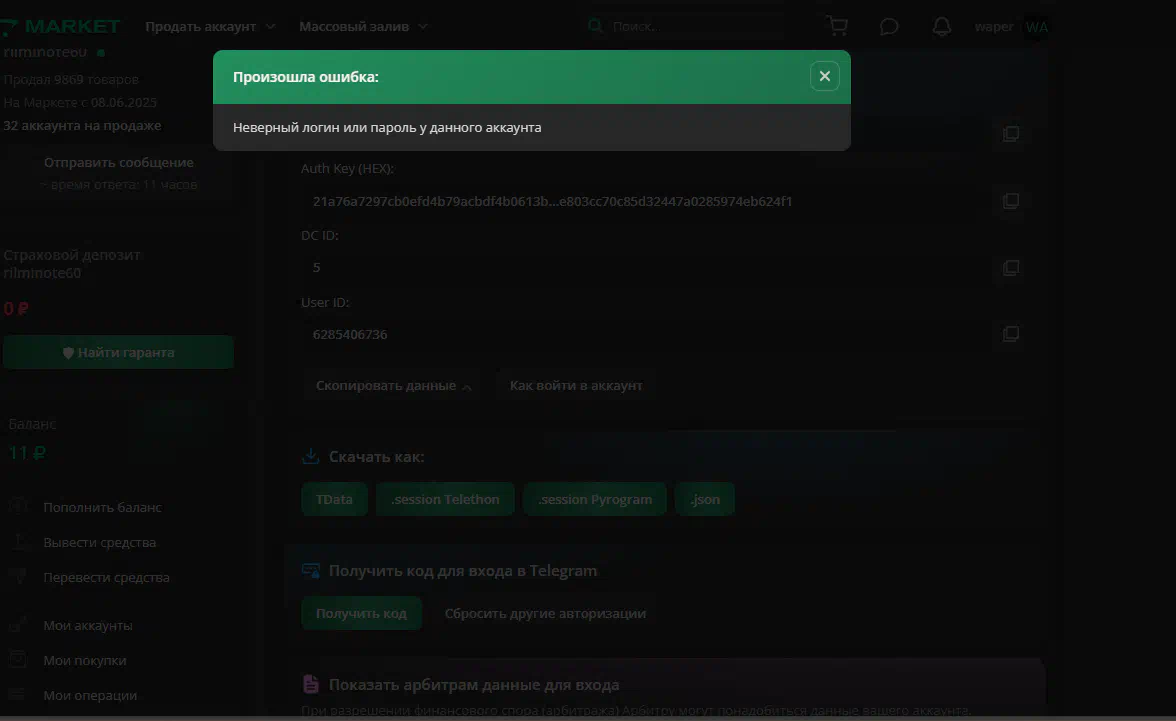
Task: Copy the User ID value
Action: [x=1011, y=334]
